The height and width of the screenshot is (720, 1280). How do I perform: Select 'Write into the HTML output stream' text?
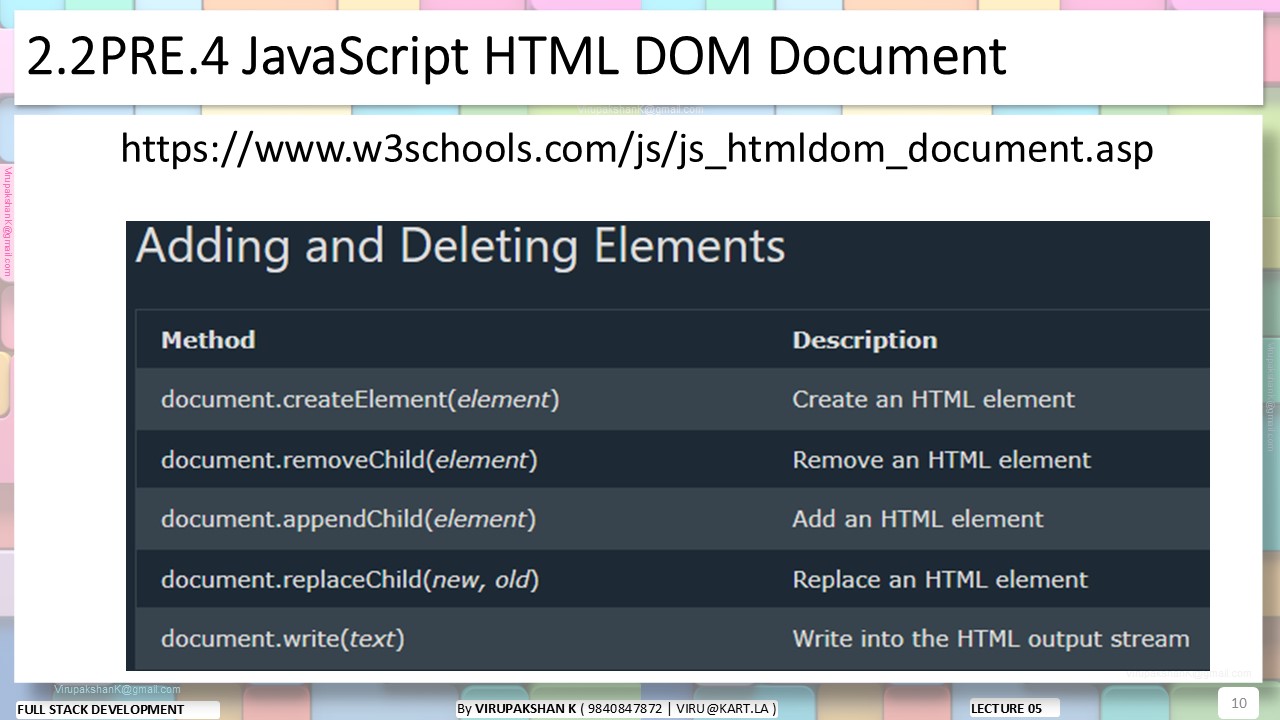[x=991, y=639]
